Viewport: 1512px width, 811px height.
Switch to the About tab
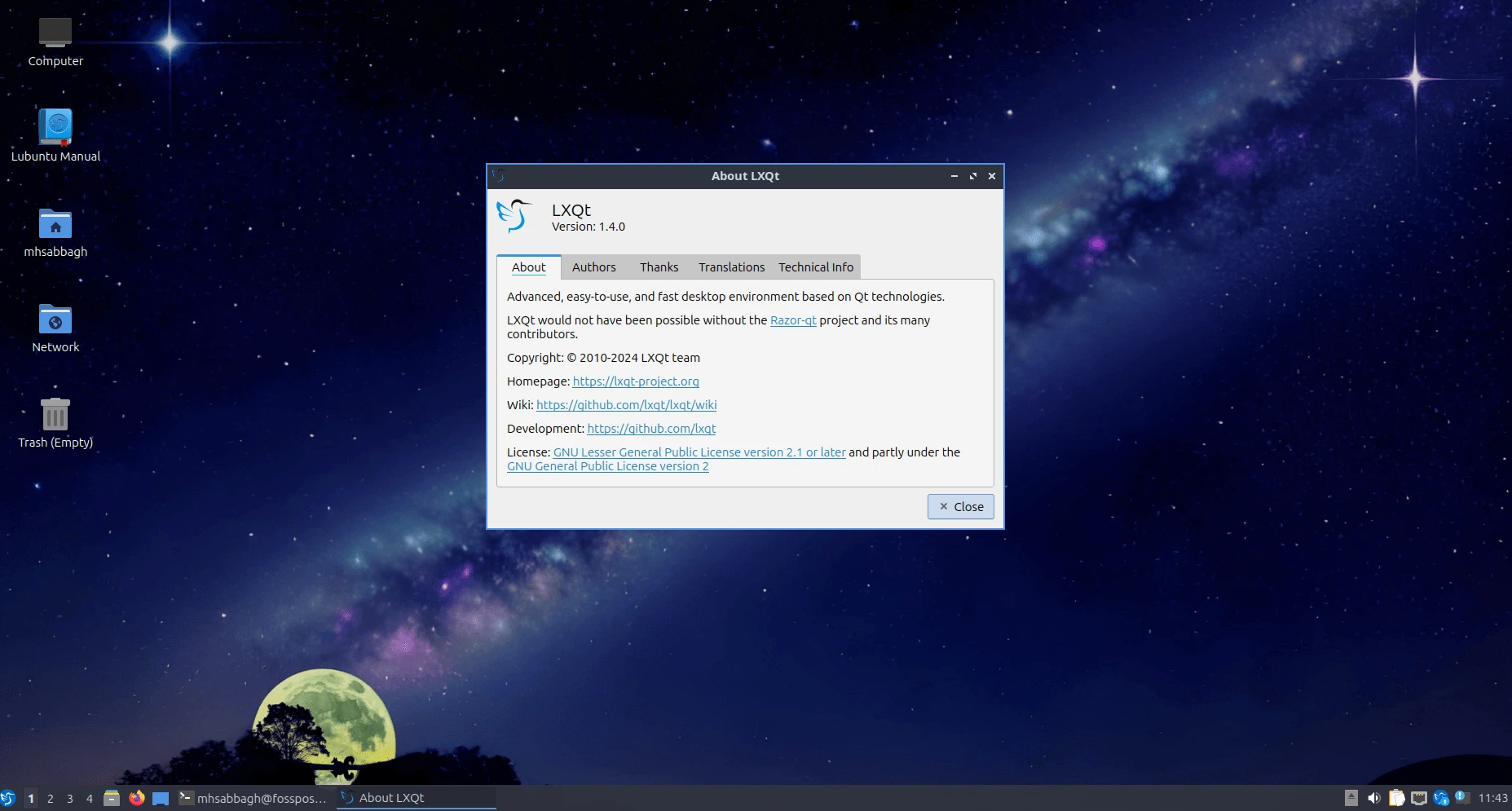tap(528, 267)
